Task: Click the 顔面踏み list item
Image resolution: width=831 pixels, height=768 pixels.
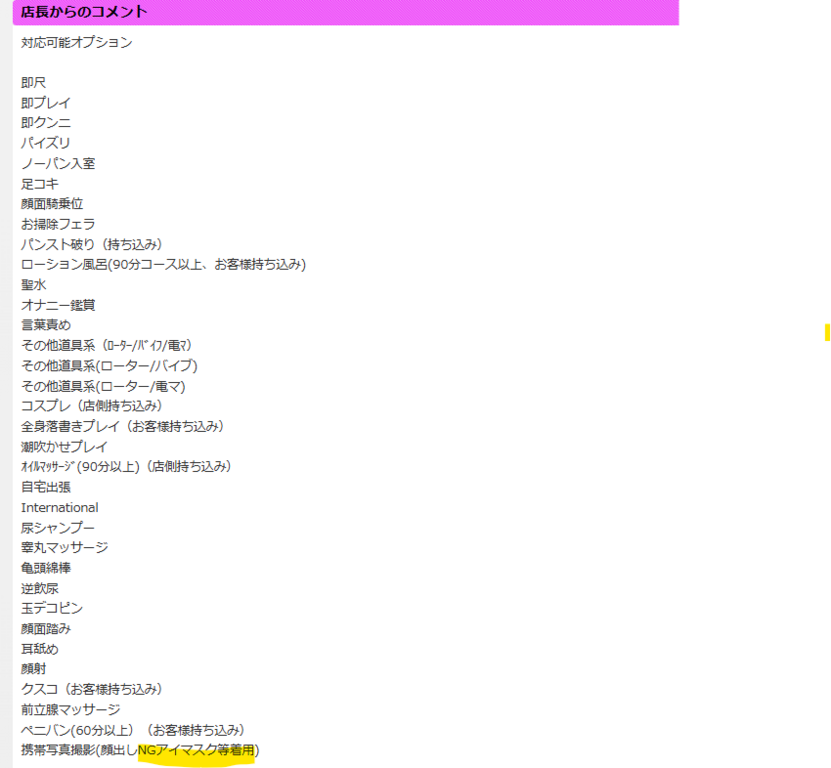Action: (x=46, y=629)
